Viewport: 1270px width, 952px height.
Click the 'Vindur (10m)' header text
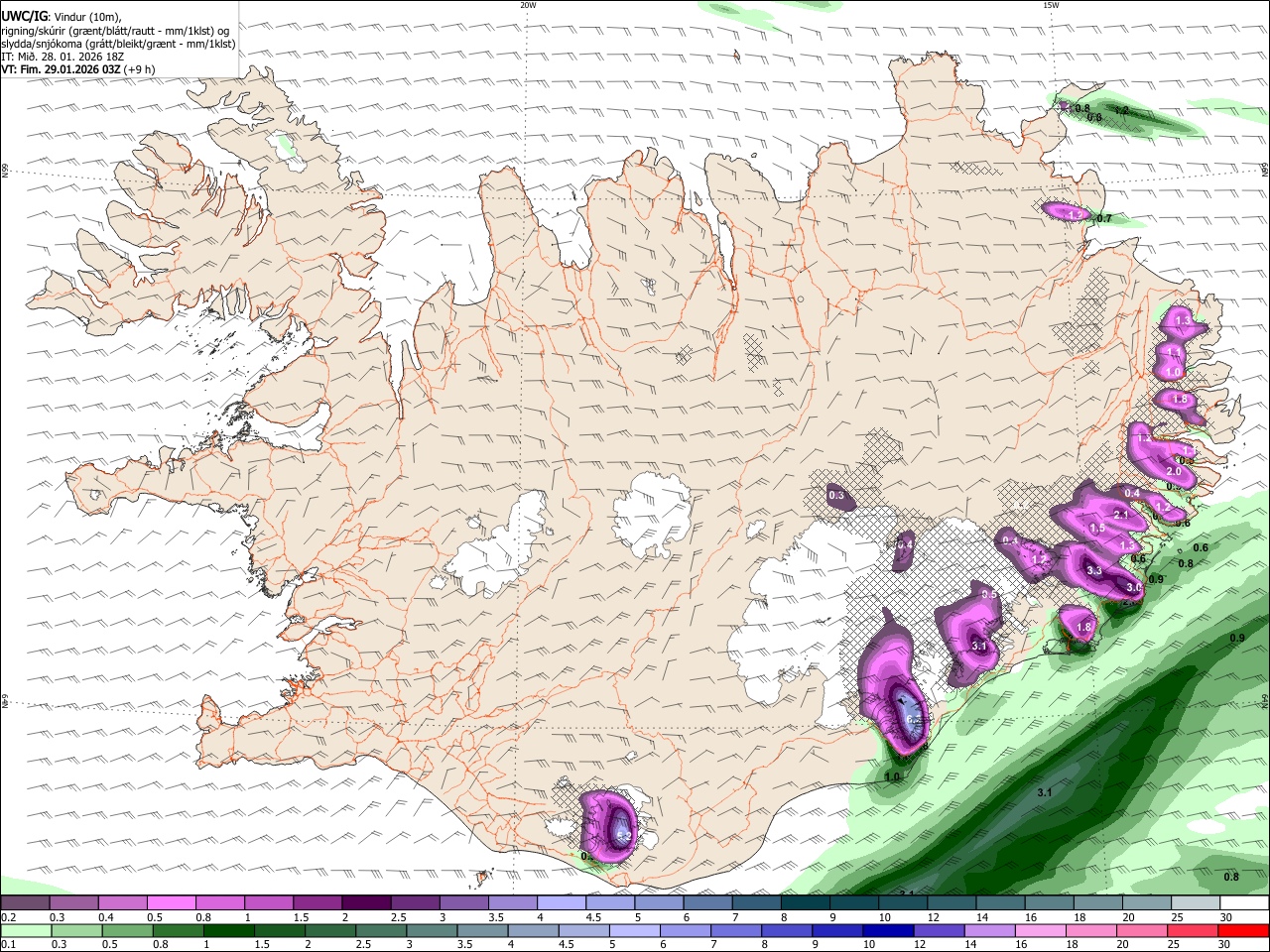click(x=86, y=17)
